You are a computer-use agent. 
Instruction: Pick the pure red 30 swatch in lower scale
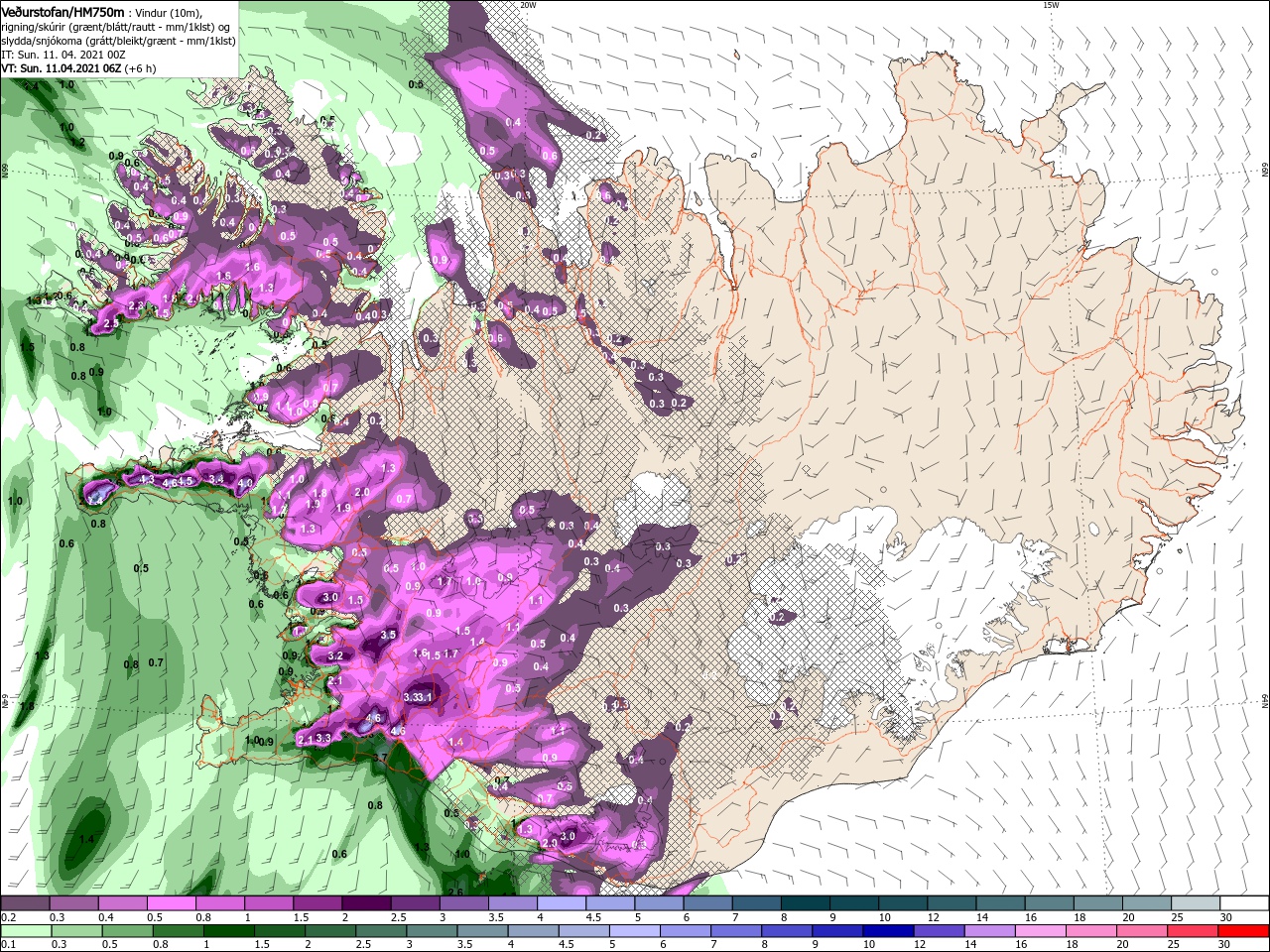pyautogui.click(x=1243, y=931)
